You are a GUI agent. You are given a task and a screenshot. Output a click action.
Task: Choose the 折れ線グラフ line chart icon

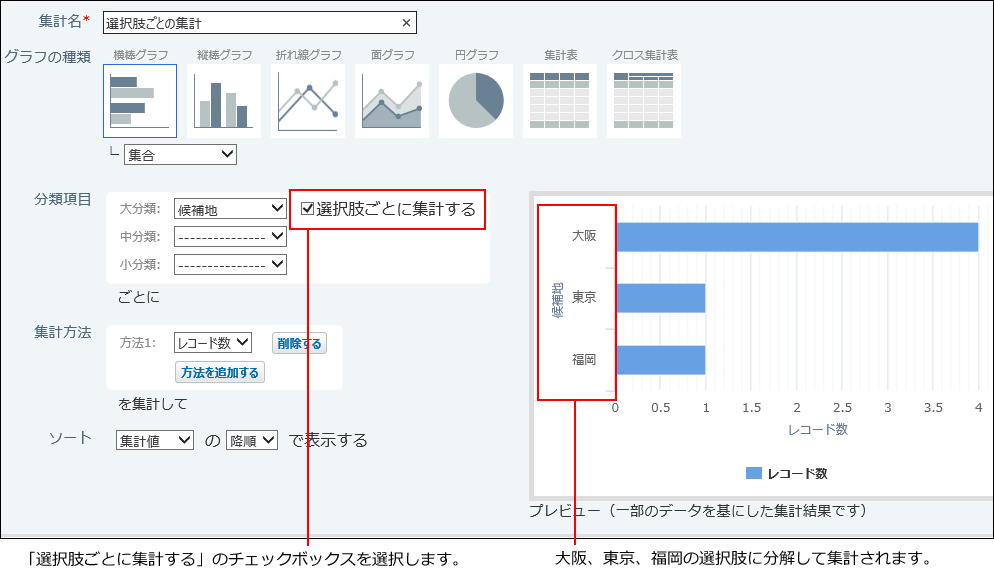coord(308,101)
